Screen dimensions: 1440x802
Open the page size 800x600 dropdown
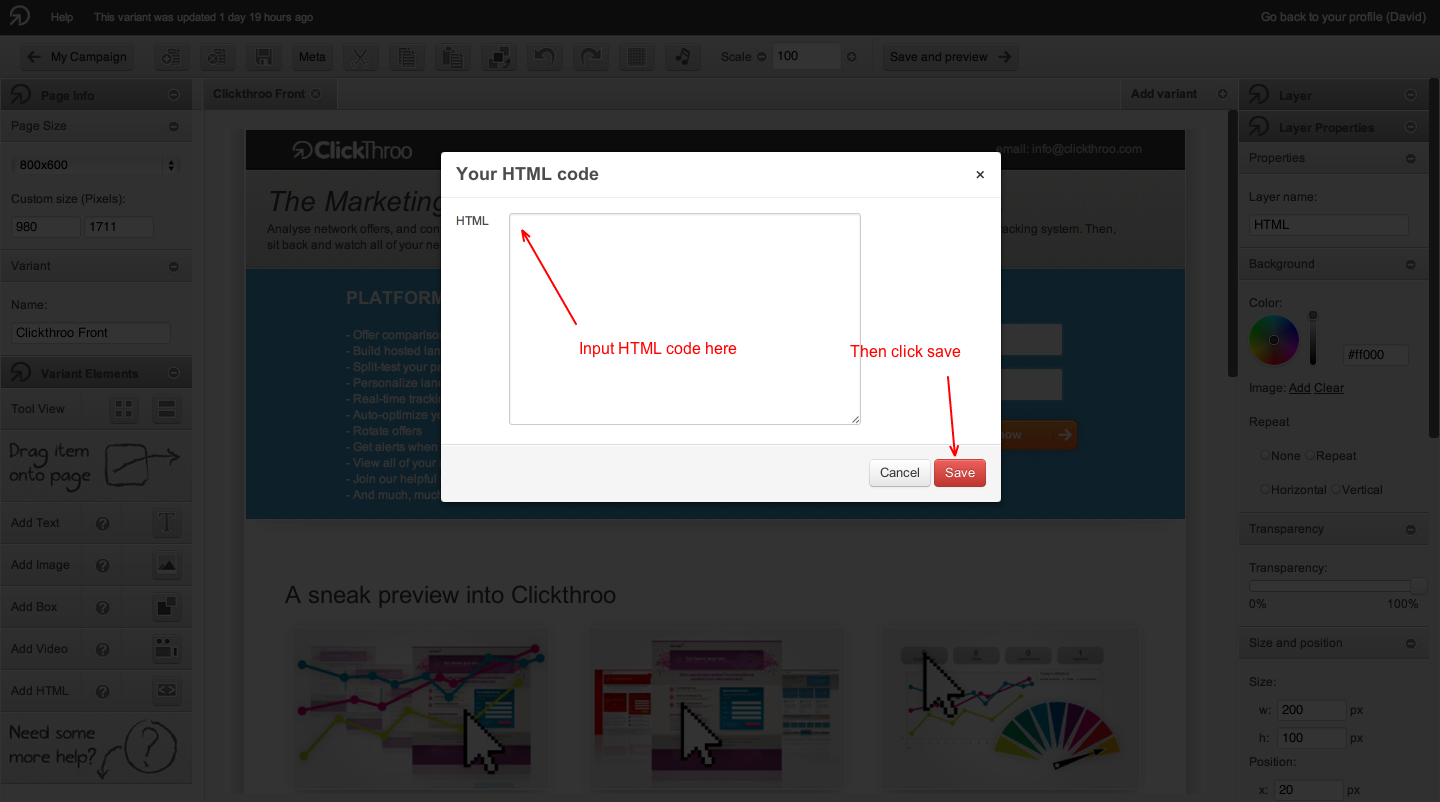tap(96, 167)
